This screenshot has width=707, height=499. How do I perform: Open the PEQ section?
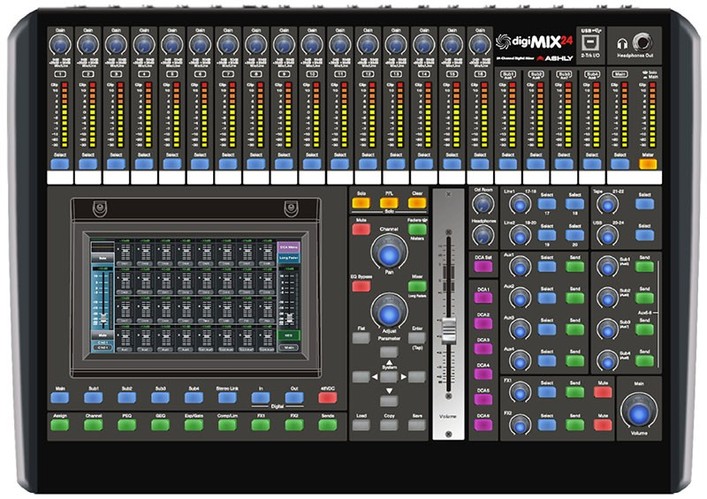[x=127, y=425]
